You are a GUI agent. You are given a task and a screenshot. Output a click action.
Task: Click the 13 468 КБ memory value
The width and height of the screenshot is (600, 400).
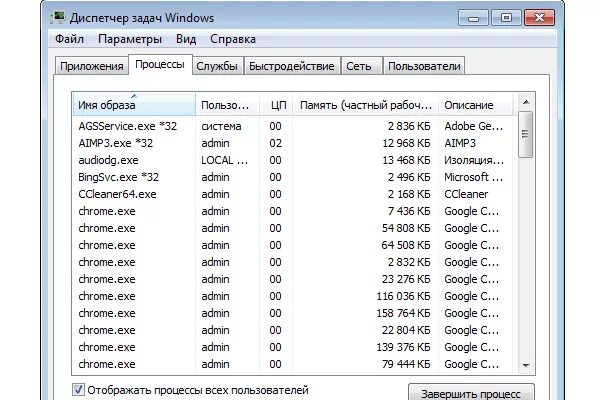coord(406,160)
